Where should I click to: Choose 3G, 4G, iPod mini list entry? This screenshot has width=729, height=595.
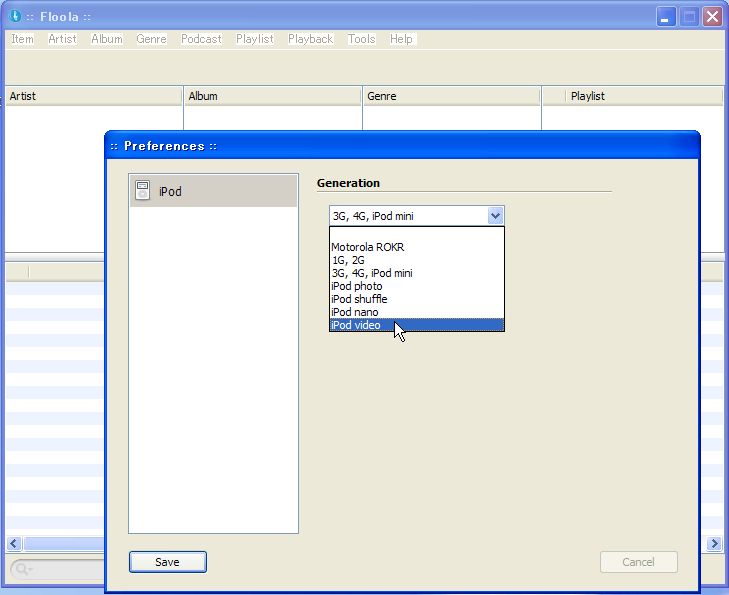417,273
